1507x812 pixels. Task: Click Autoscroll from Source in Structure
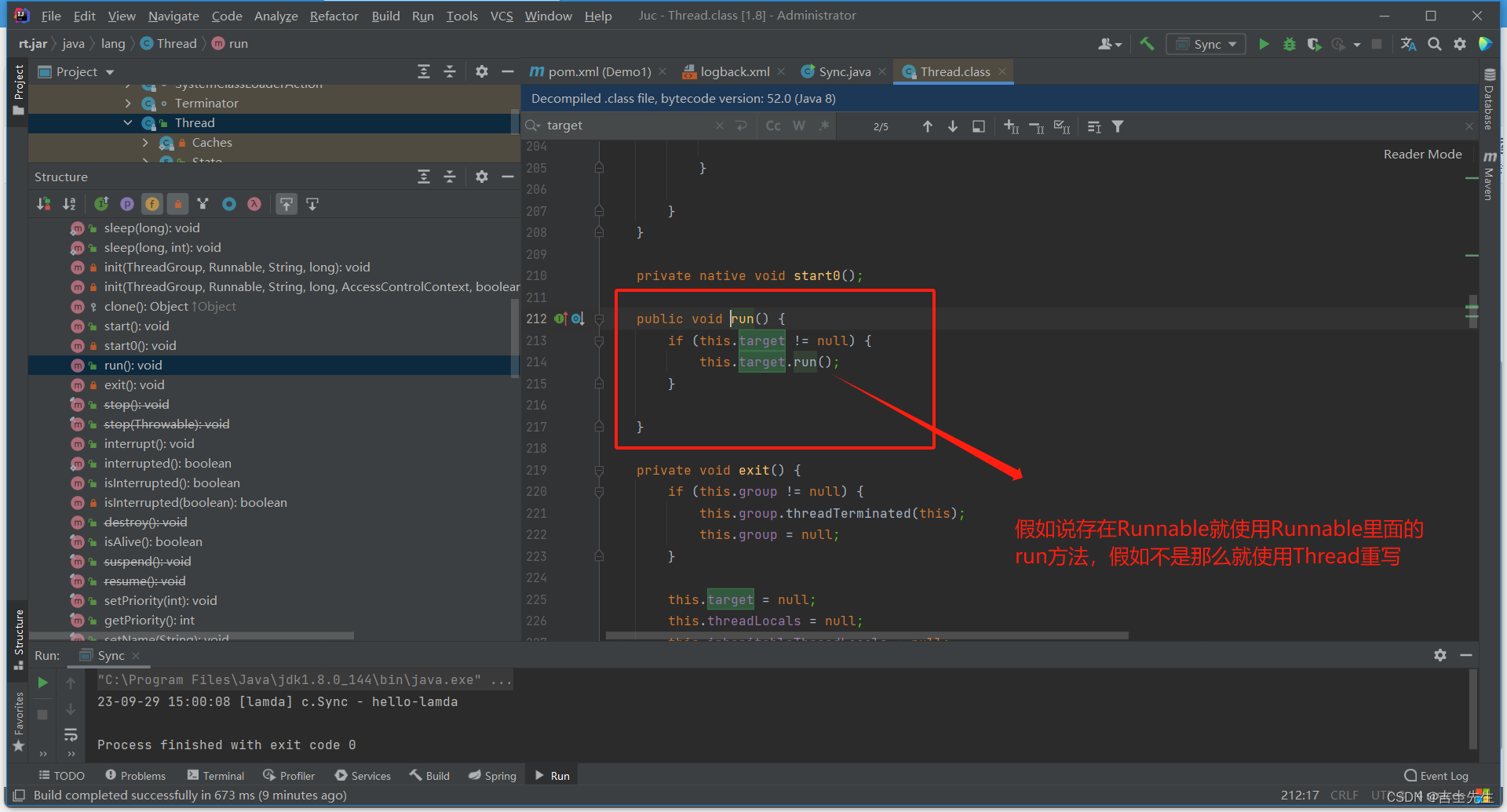point(312,204)
